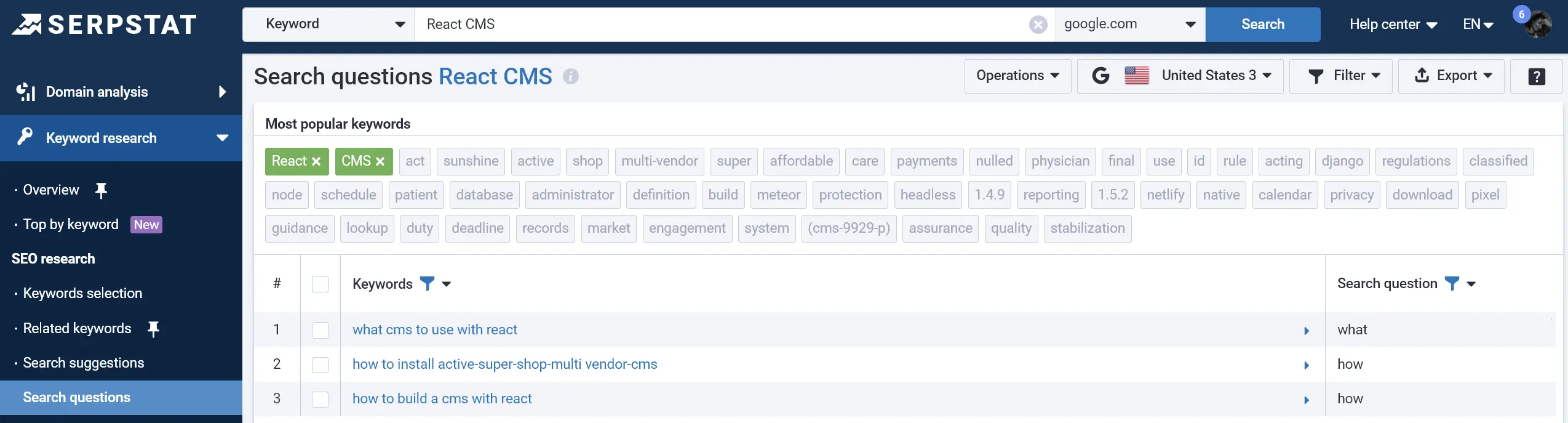The width and height of the screenshot is (1568, 423).
Task: Click the notification badge showing 6
Action: (1522, 14)
